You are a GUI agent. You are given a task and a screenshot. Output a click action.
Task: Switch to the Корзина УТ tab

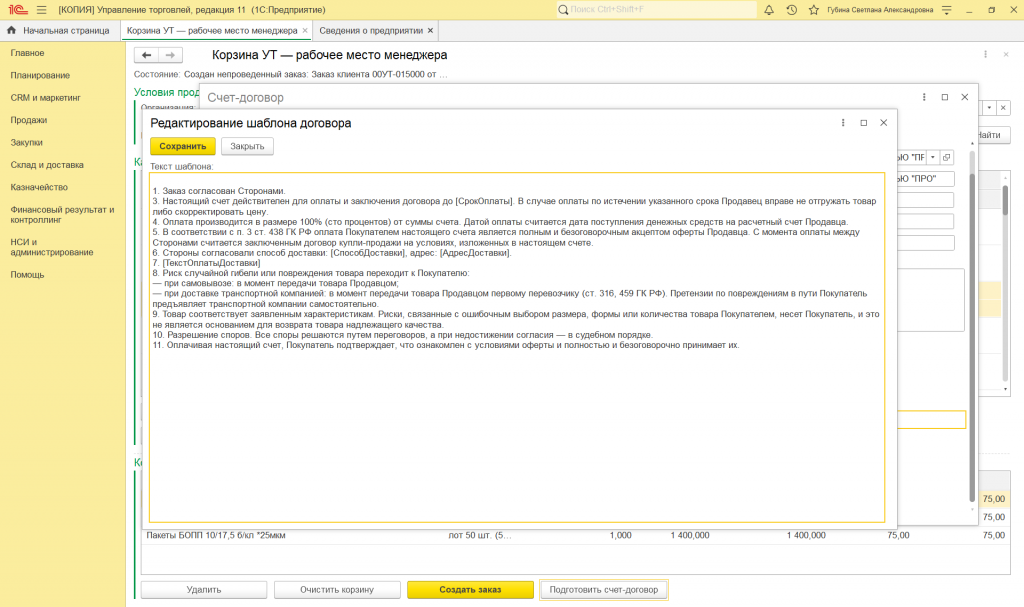(216, 31)
